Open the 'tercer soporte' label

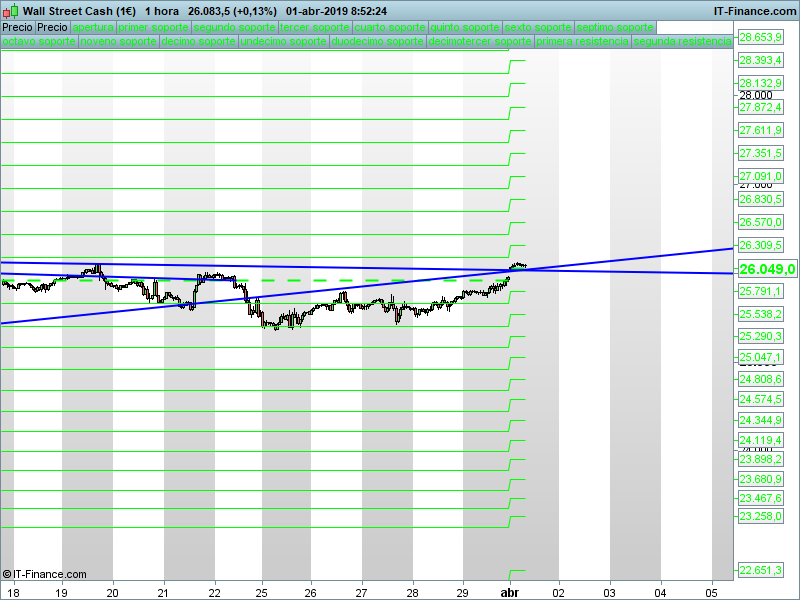tap(314, 27)
